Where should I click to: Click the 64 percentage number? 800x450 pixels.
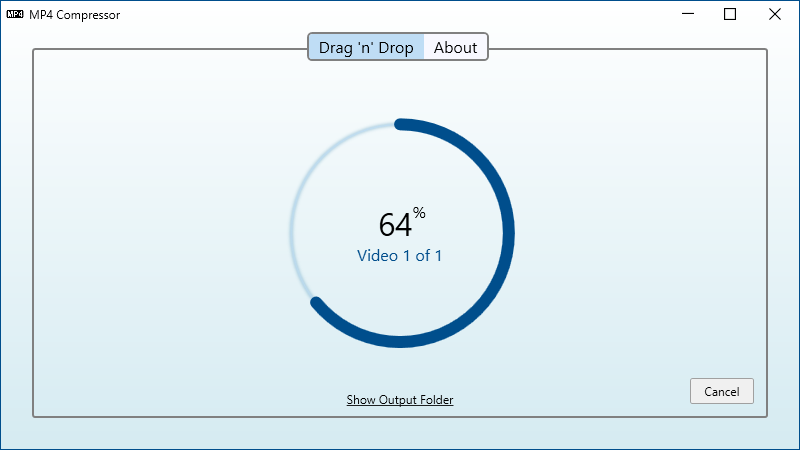click(x=395, y=224)
